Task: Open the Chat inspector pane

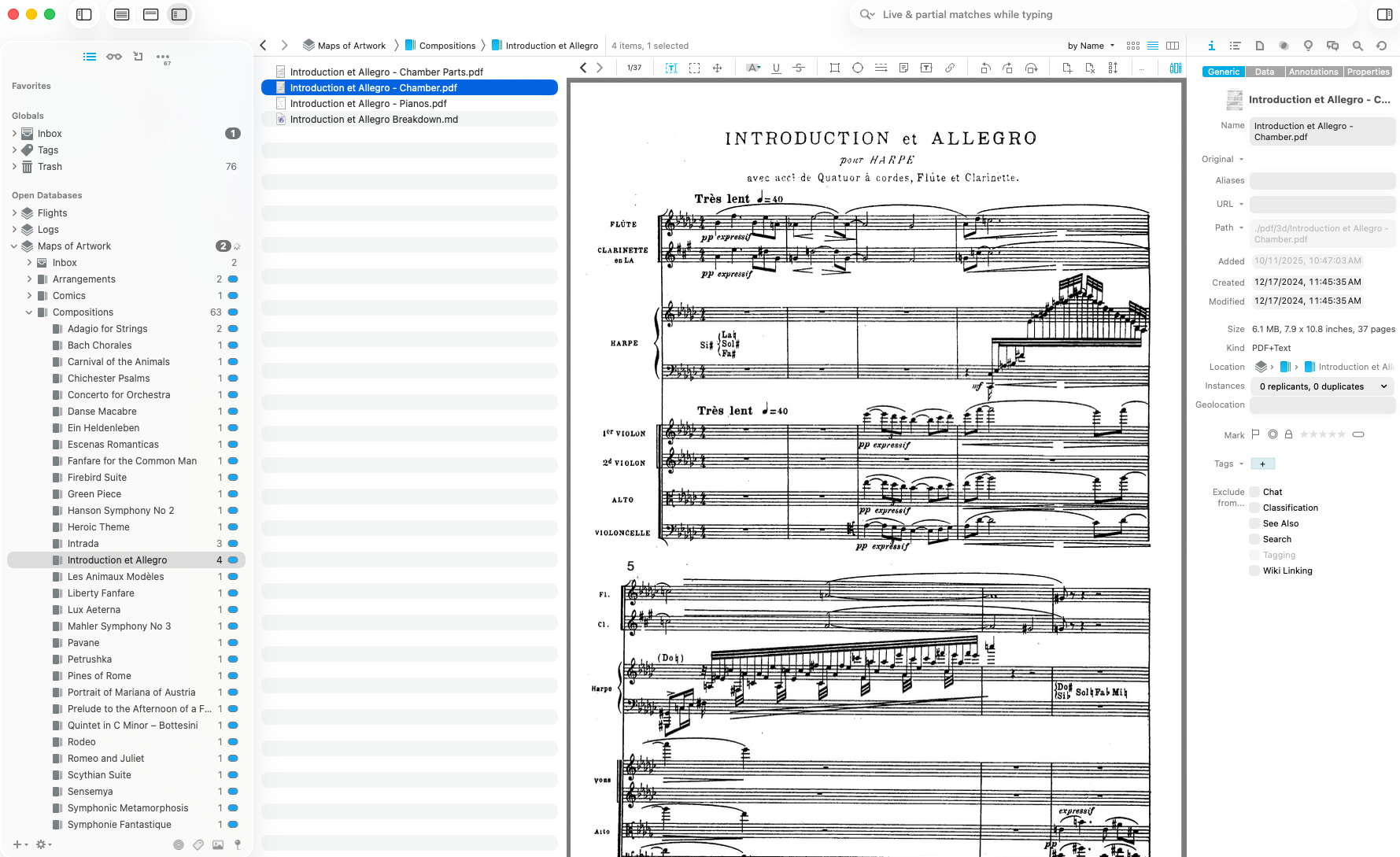Action: (x=1332, y=46)
